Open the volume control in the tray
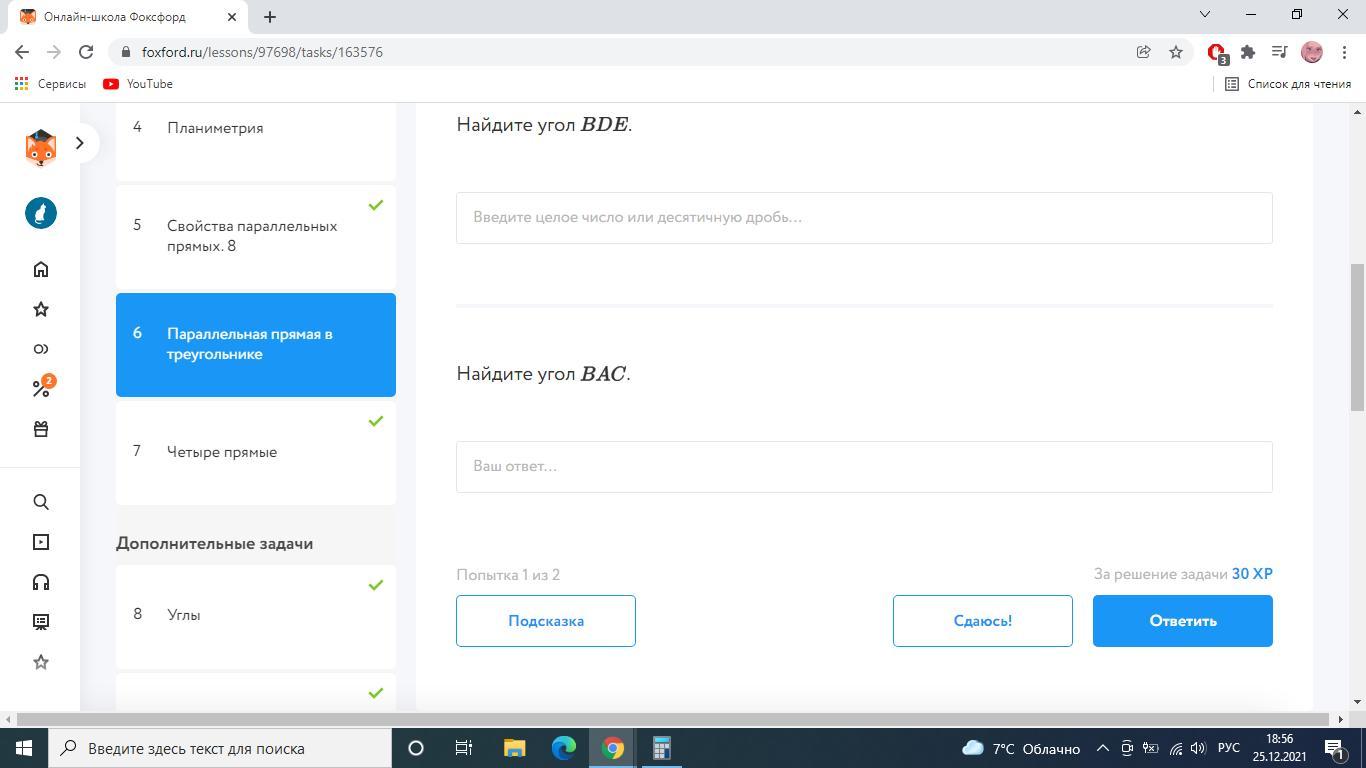This screenshot has width=1366, height=768. (1198, 748)
